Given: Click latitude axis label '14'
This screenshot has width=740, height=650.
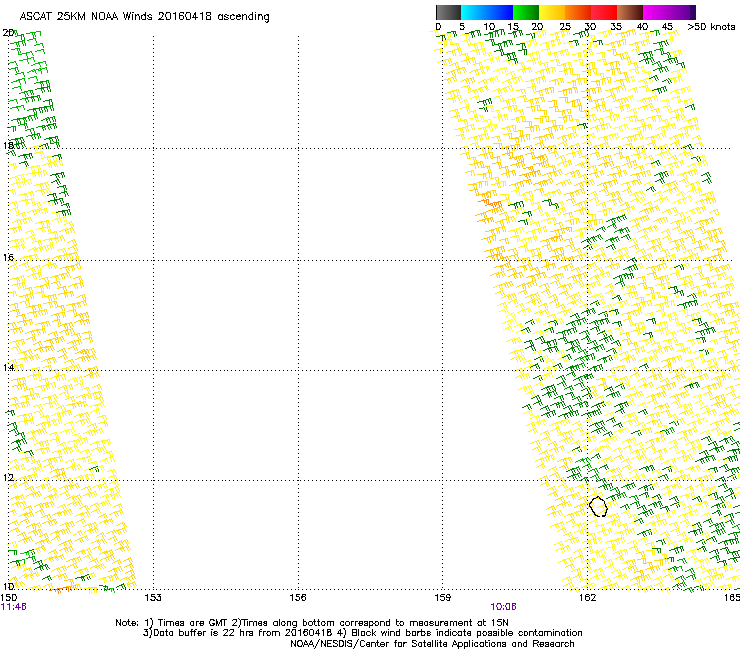Looking at the screenshot, I should 8,367.
